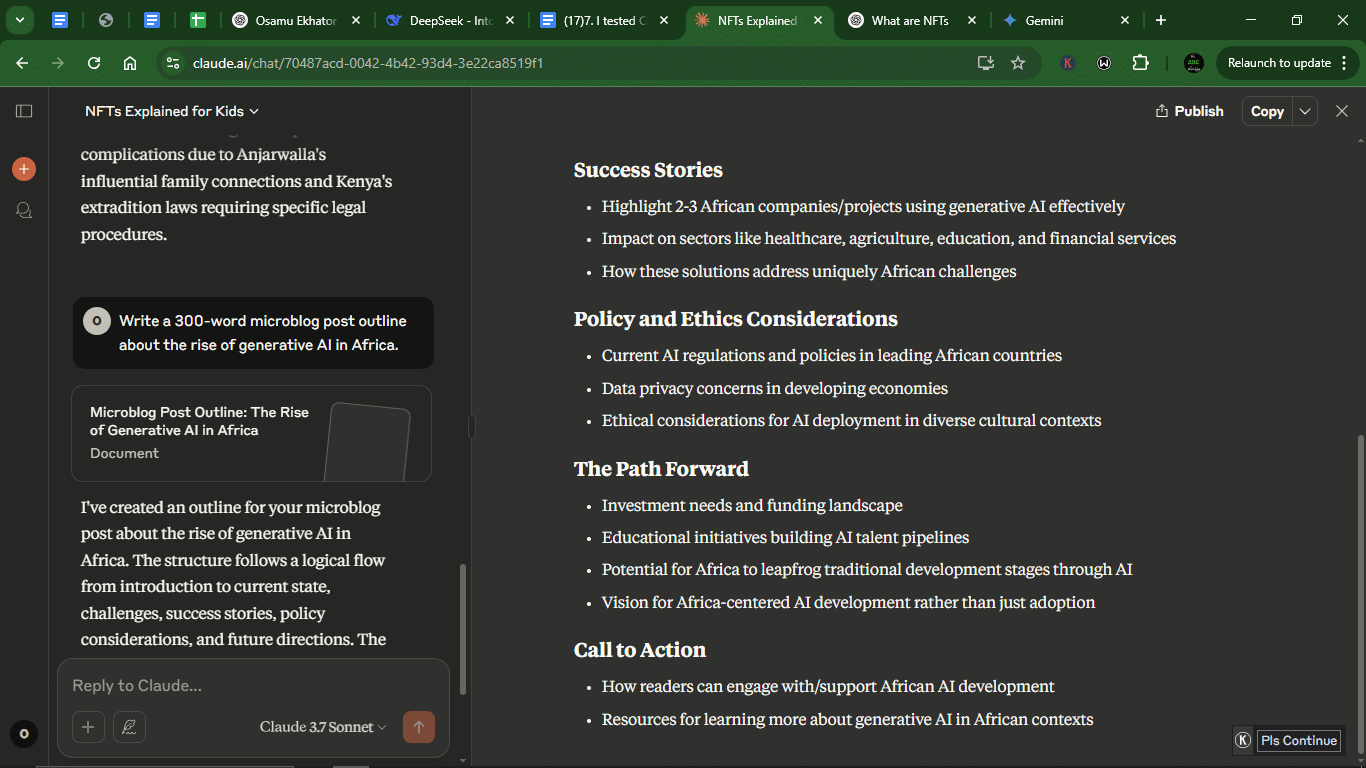Go forward in browser history
This screenshot has width=1366, height=768.
[x=58, y=63]
